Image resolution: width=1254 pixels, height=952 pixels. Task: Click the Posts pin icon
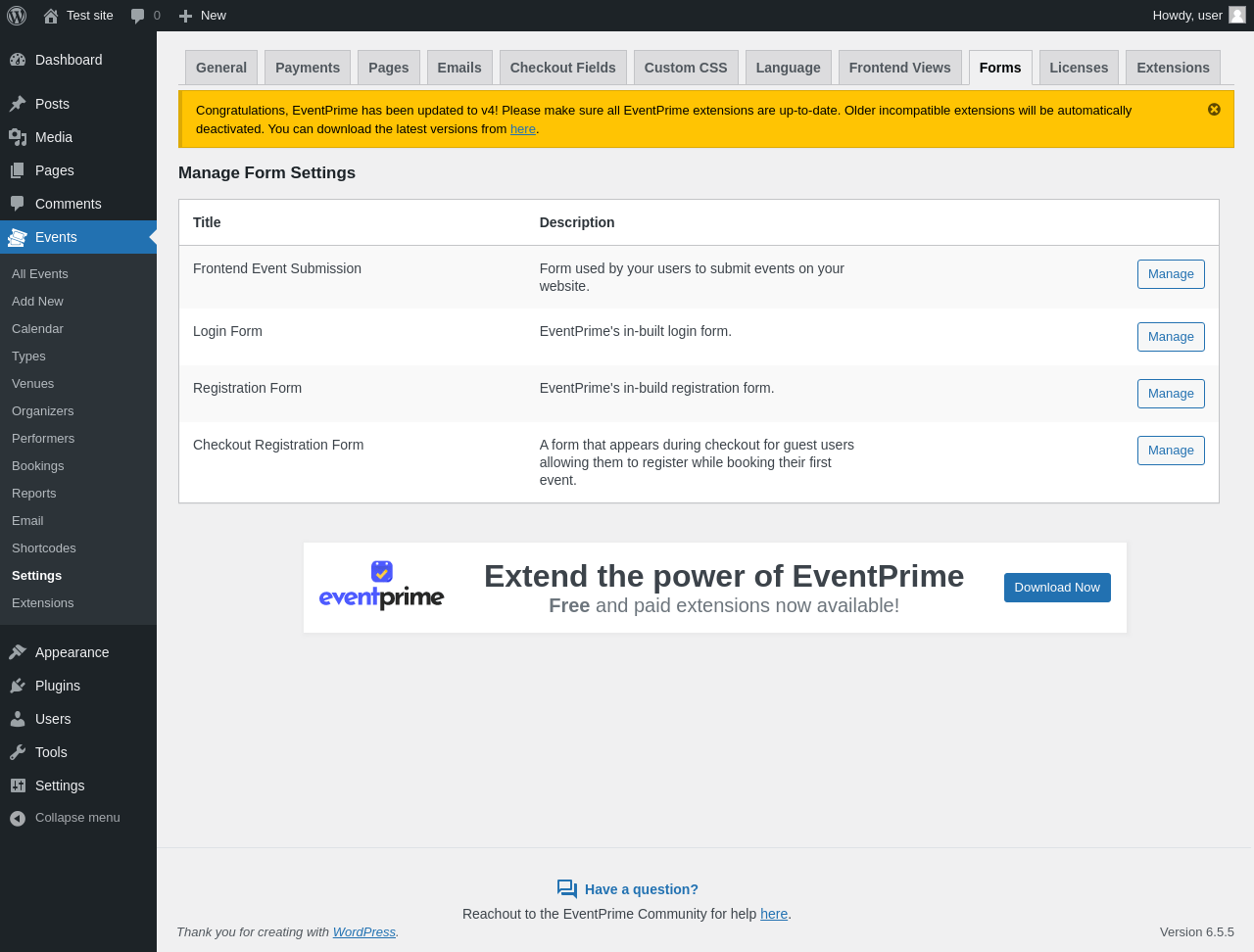tap(18, 104)
